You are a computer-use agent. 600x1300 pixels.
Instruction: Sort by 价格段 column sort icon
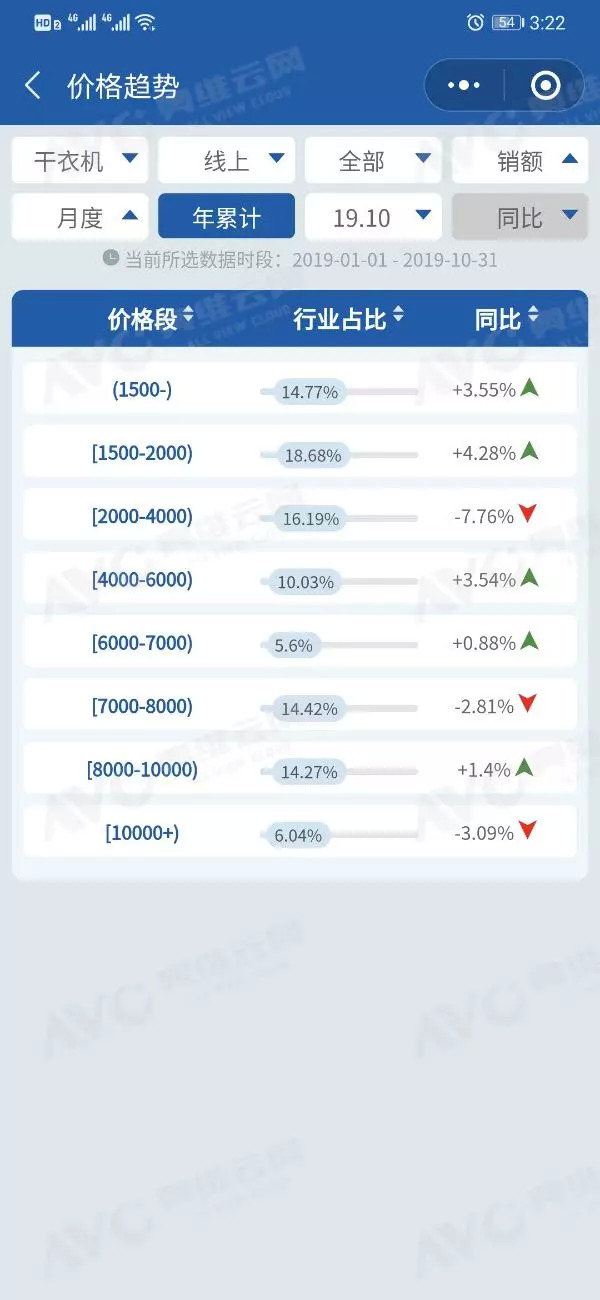pyautogui.click(x=188, y=317)
